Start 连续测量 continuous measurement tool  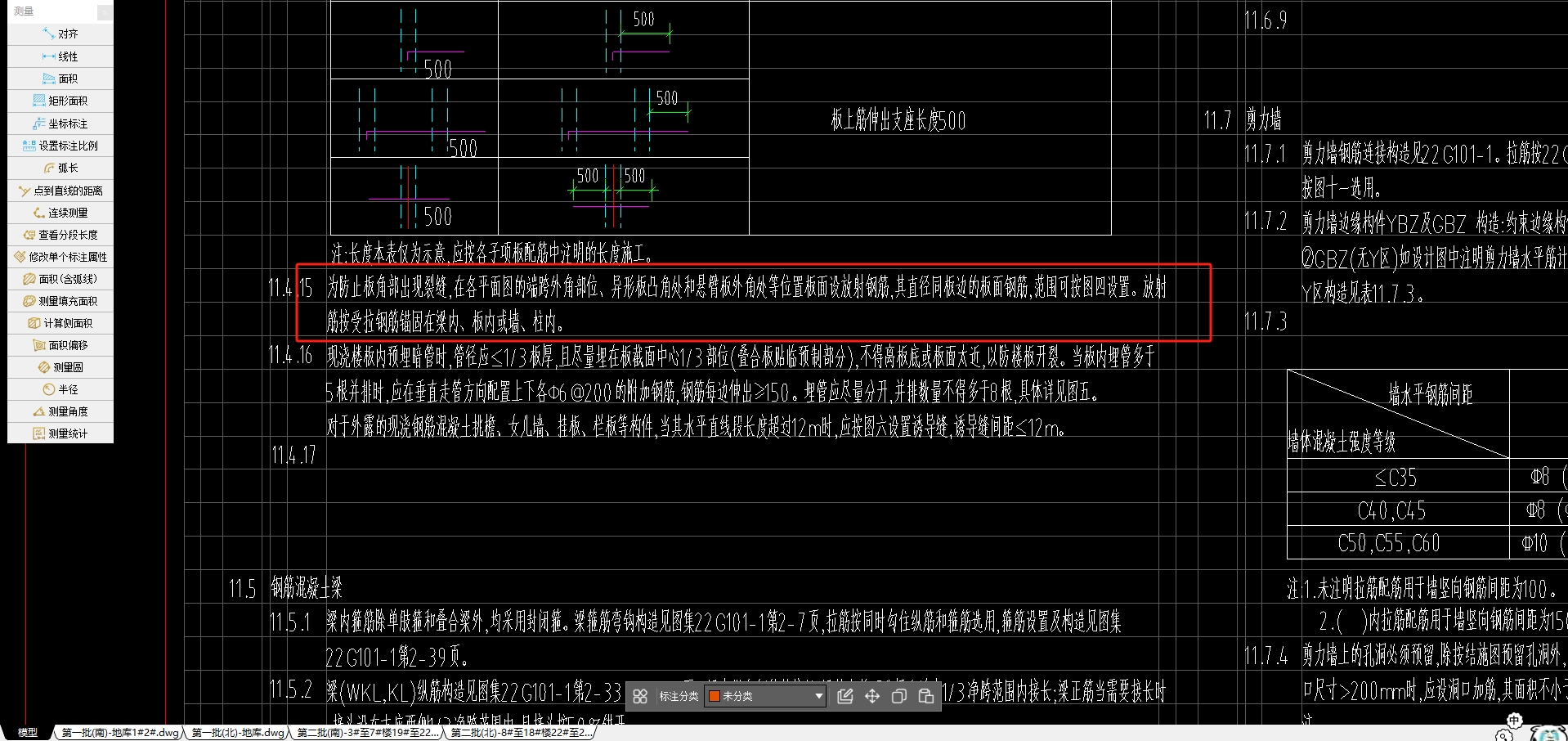point(60,213)
